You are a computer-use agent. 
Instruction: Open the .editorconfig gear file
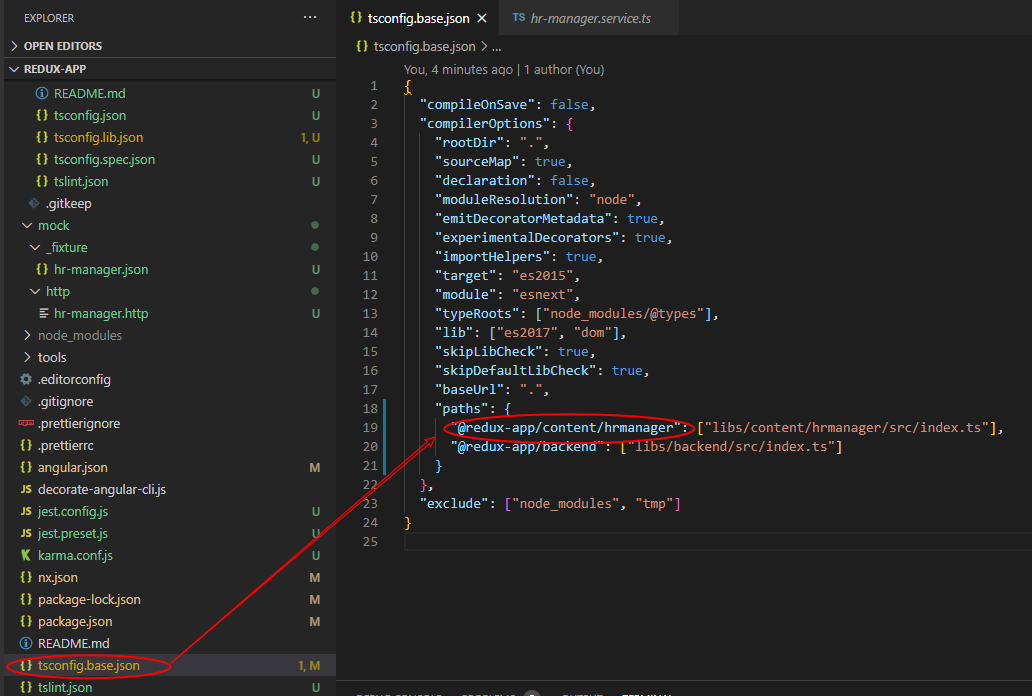[x=74, y=379]
